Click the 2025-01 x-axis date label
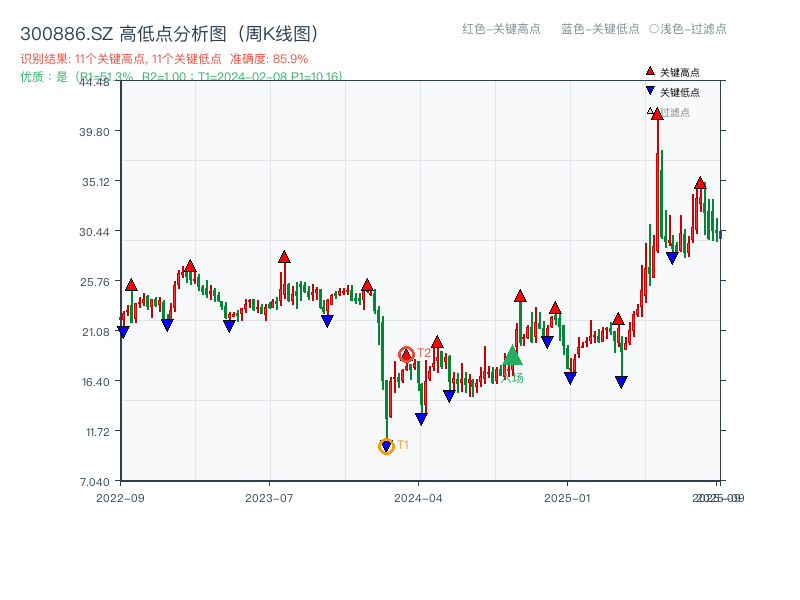 [x=567, y=498]
